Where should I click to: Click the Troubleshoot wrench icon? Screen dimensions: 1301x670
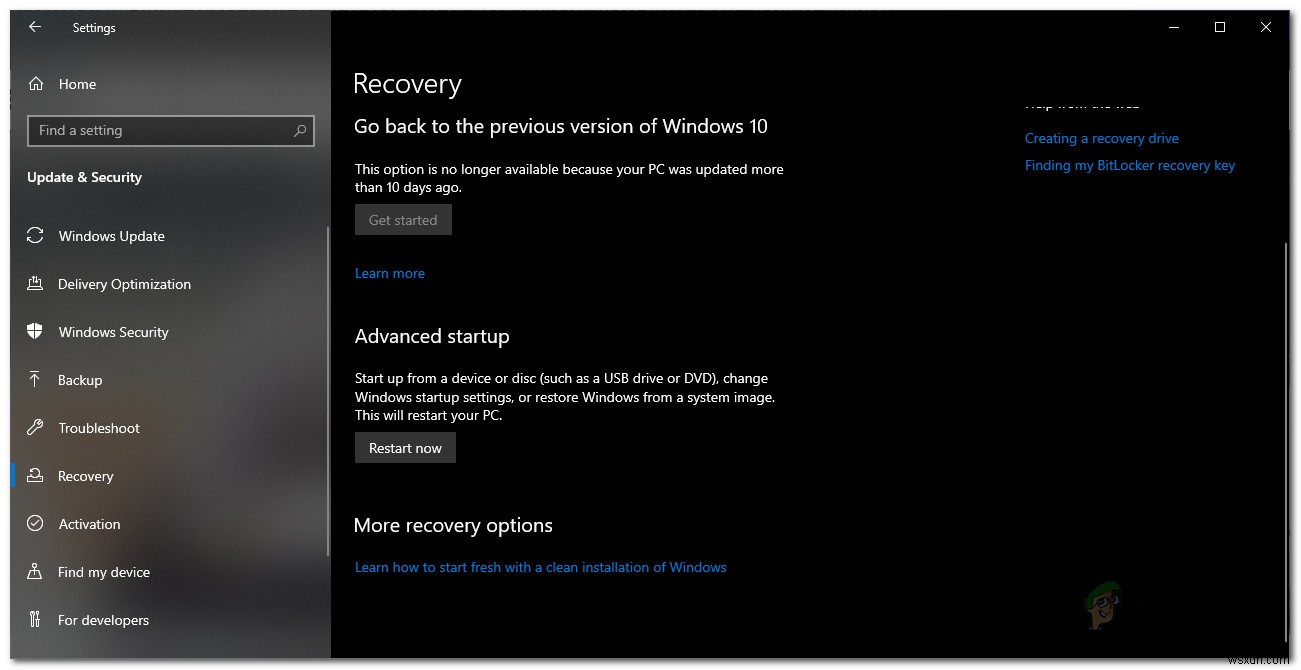(x=36, y=428)
